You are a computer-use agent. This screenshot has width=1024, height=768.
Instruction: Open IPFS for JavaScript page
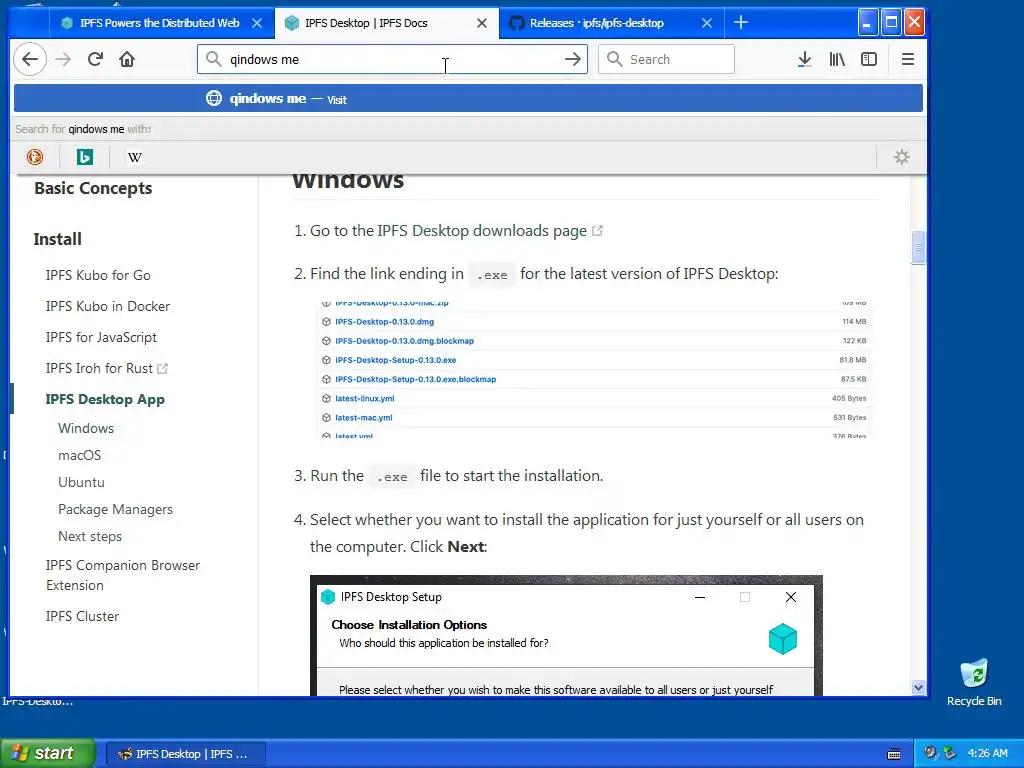point(101,337)
